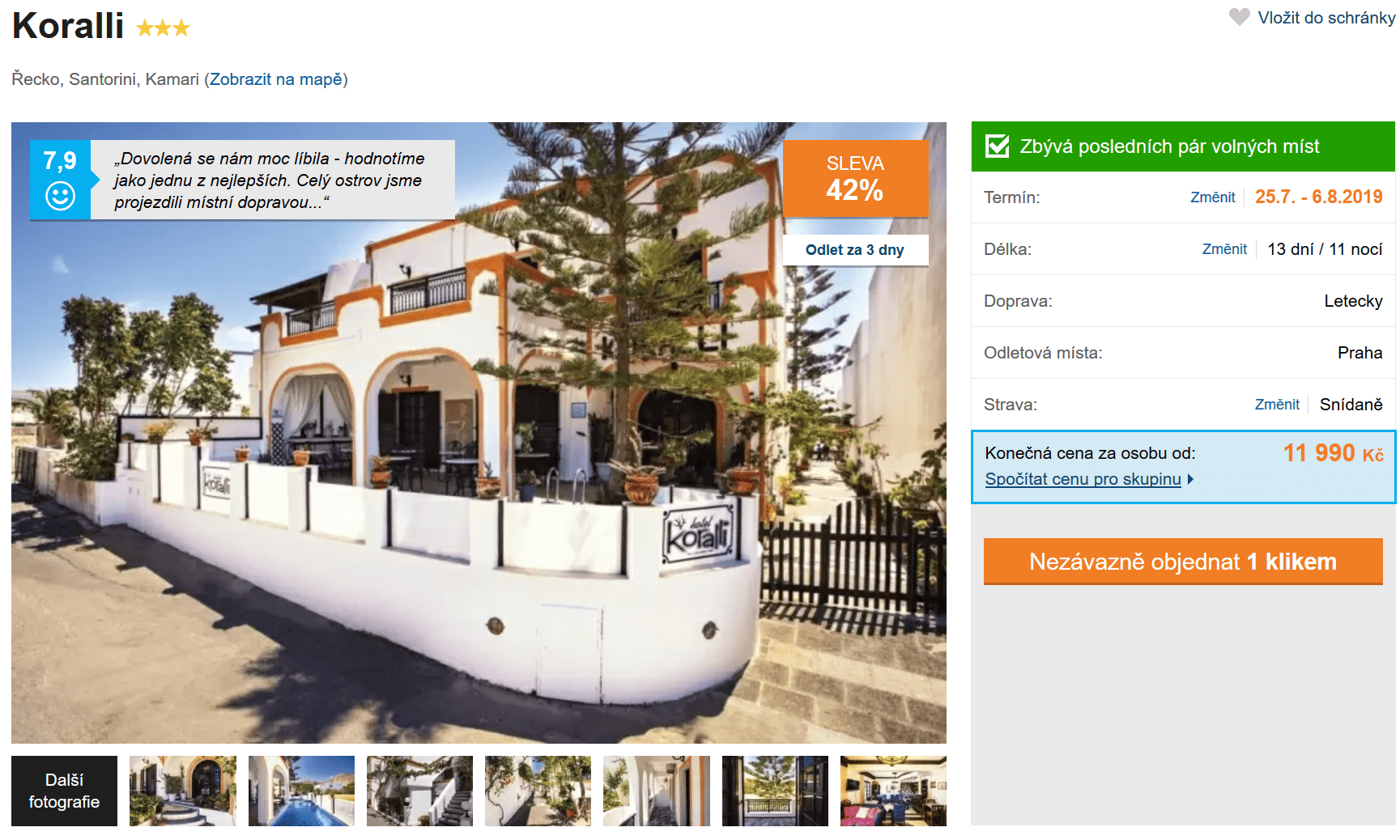Click the heart icon to save the hotel
Image resolution: width=1400 pixels, height=840 pixels.
tap(1239, 17)
